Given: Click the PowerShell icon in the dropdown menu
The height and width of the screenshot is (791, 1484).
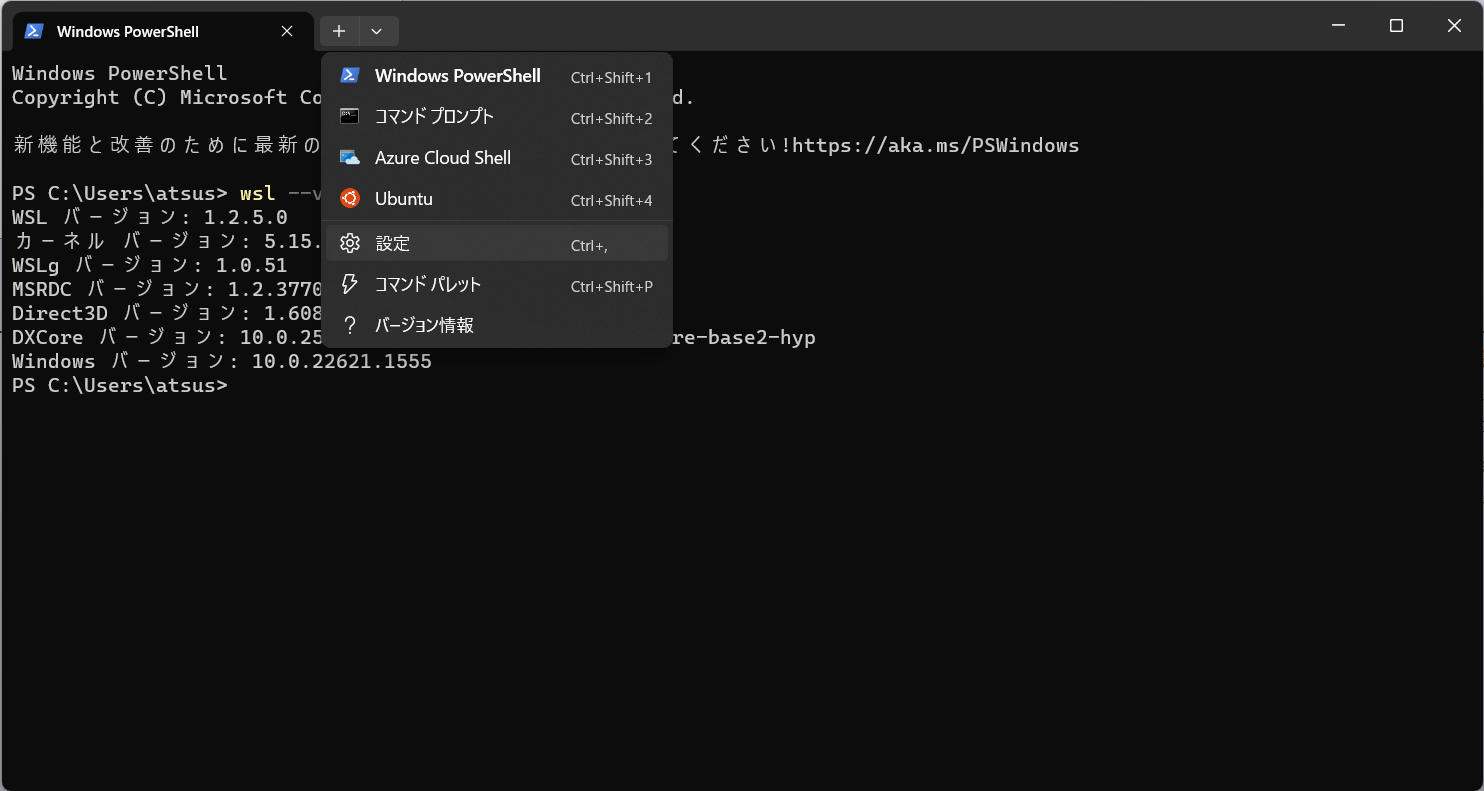Looking at the screenshot, I should (x=350, y=76).
